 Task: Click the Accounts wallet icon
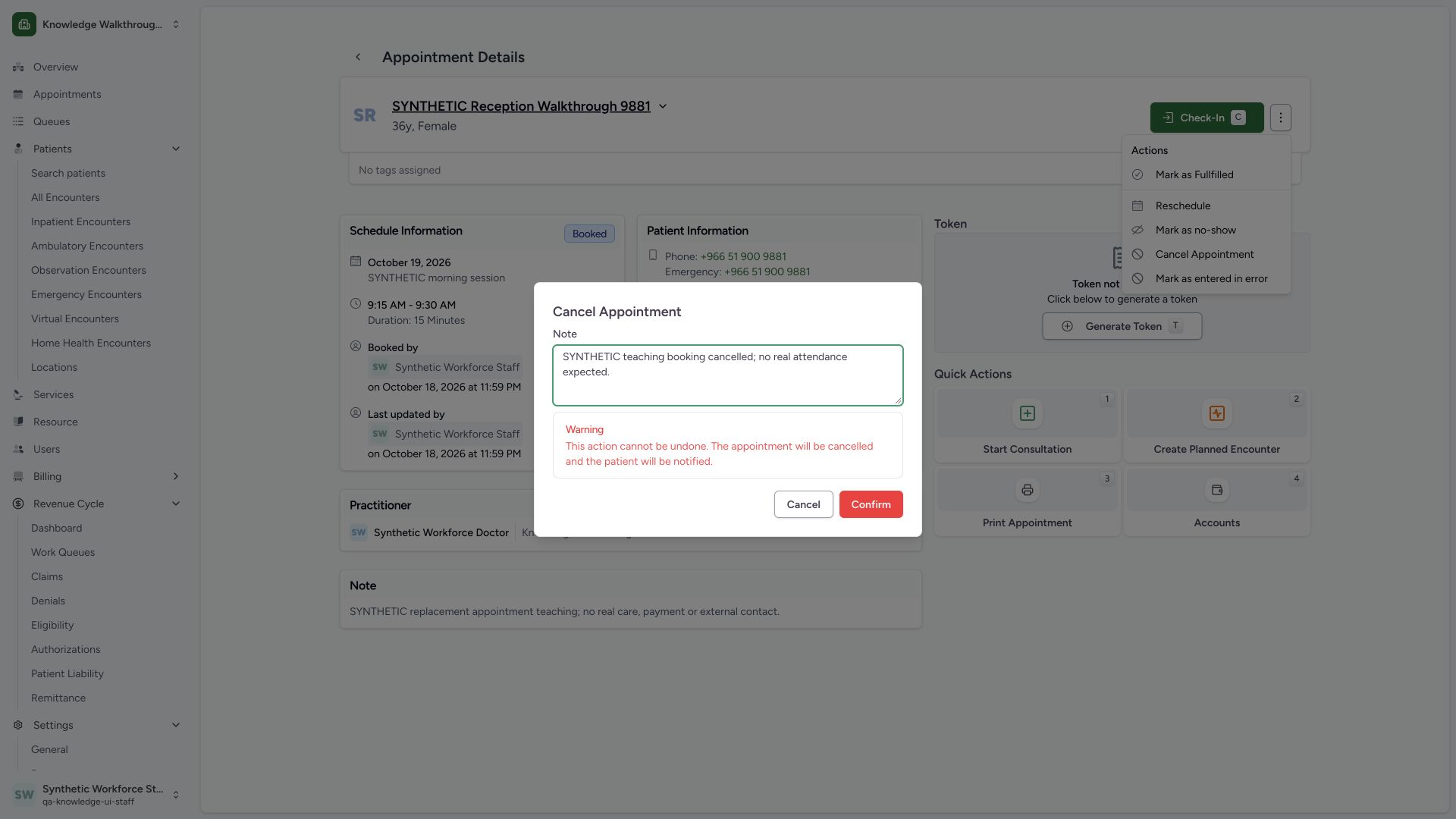[1216, 490]
